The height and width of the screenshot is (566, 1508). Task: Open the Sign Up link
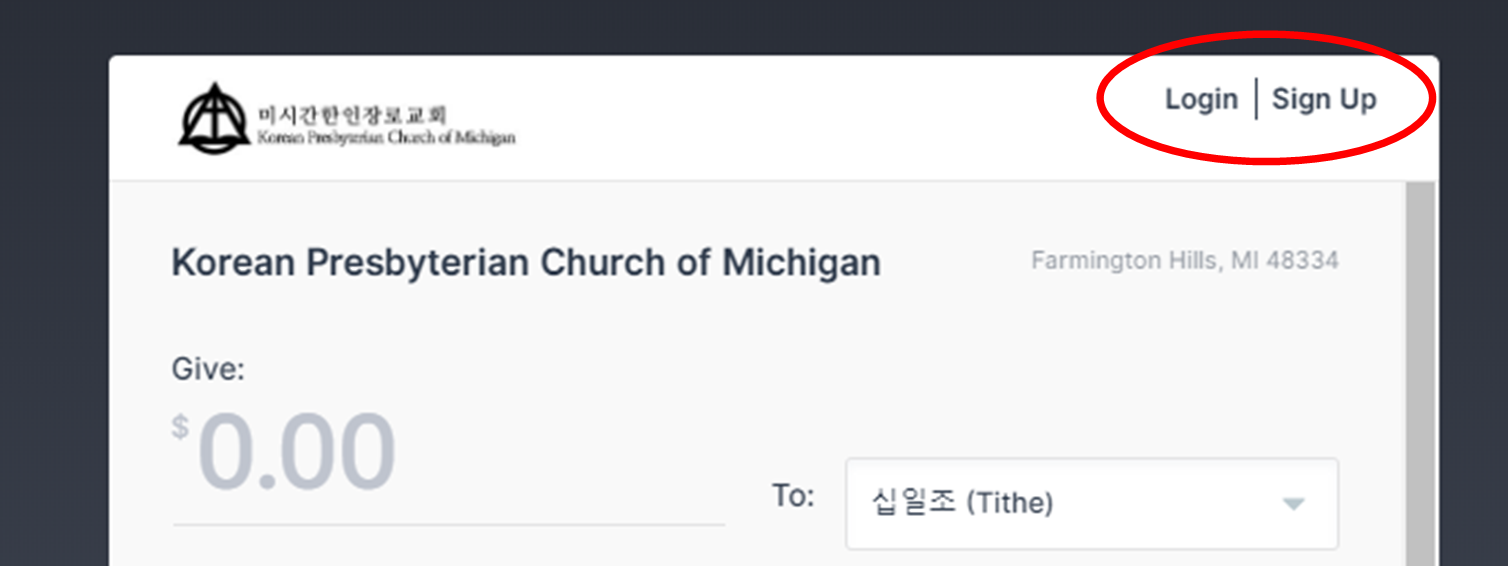coord(1324,100)
